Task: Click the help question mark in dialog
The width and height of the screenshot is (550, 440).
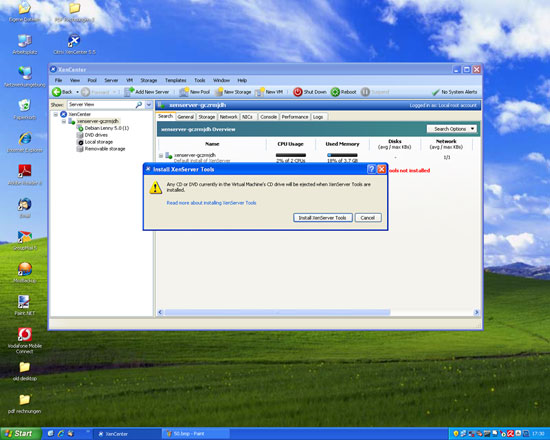Action: pyautogui.click(x=371, y=169)
